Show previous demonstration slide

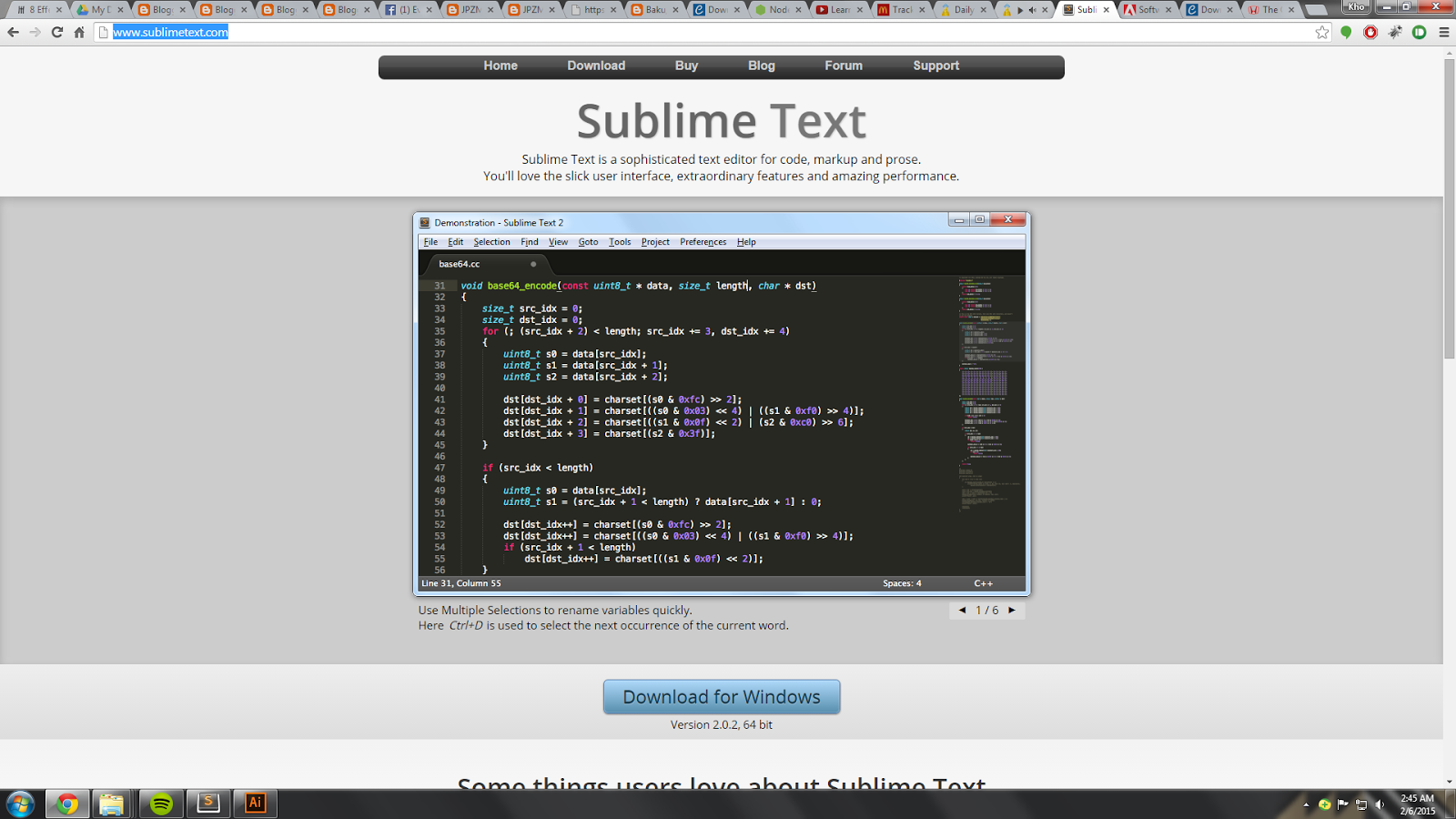pyautogui.click(x=962, y=611)
